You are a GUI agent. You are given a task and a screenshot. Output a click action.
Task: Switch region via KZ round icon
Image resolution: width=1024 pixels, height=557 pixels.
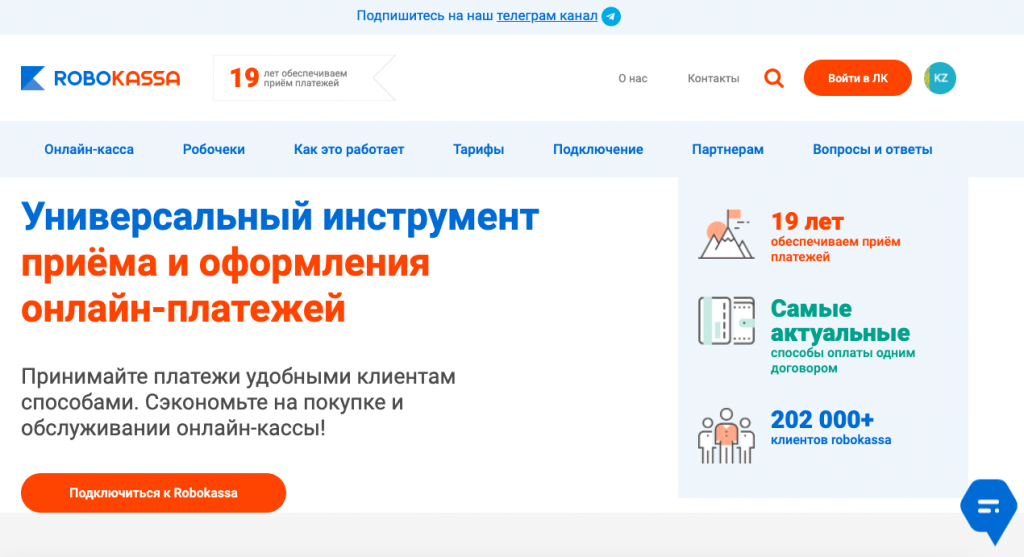tap(940, 78)
